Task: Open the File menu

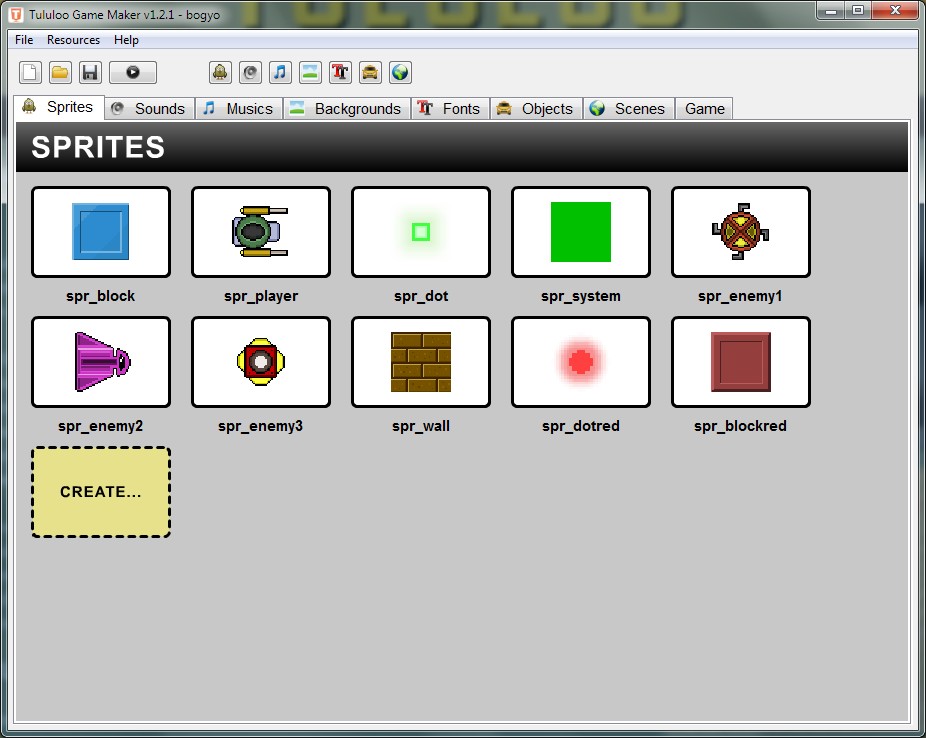Action: tap(23, 40)
